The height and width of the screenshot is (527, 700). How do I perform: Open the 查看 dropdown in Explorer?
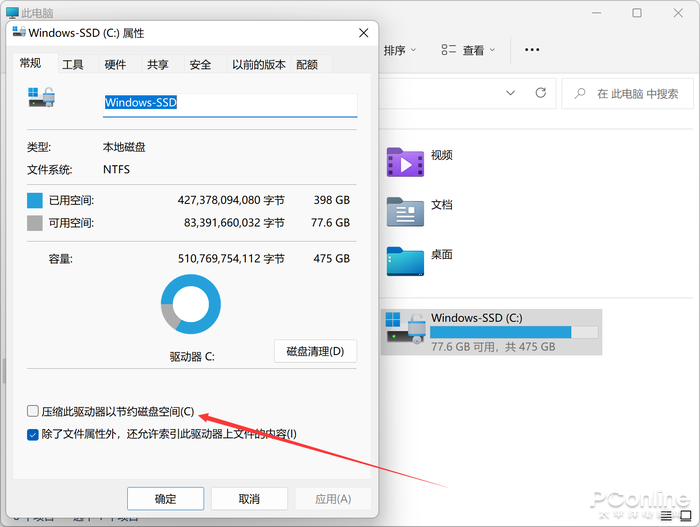click(x=468, y=50)
